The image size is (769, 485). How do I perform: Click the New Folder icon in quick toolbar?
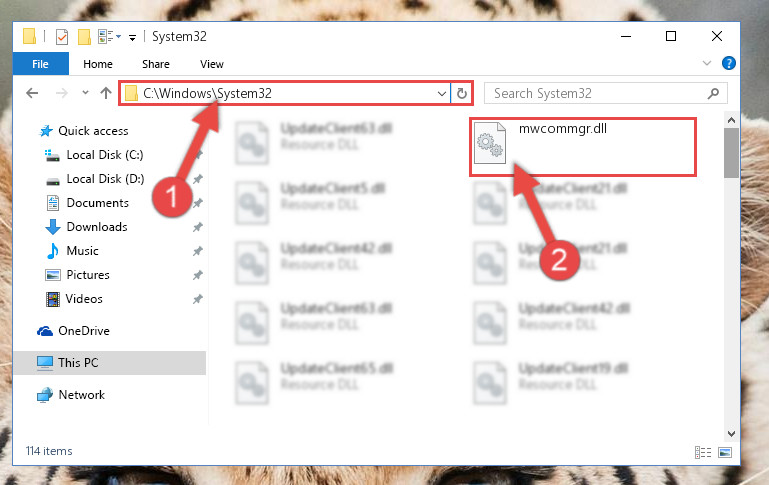(x=84, y=37)
